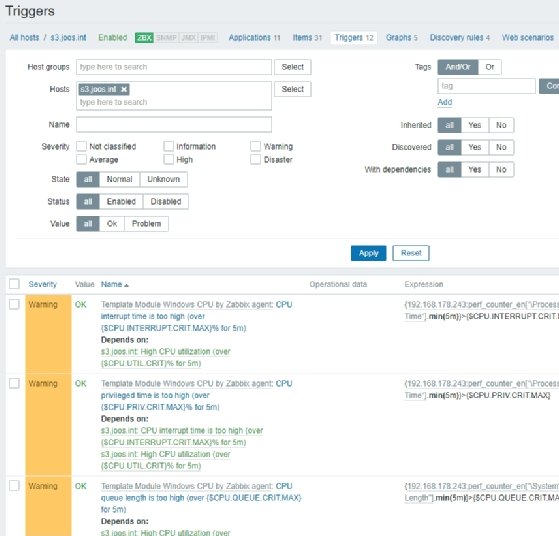Screen dimensions: 559x536
Task: Choose Or for Tags matching
Action: coord(489,67)
